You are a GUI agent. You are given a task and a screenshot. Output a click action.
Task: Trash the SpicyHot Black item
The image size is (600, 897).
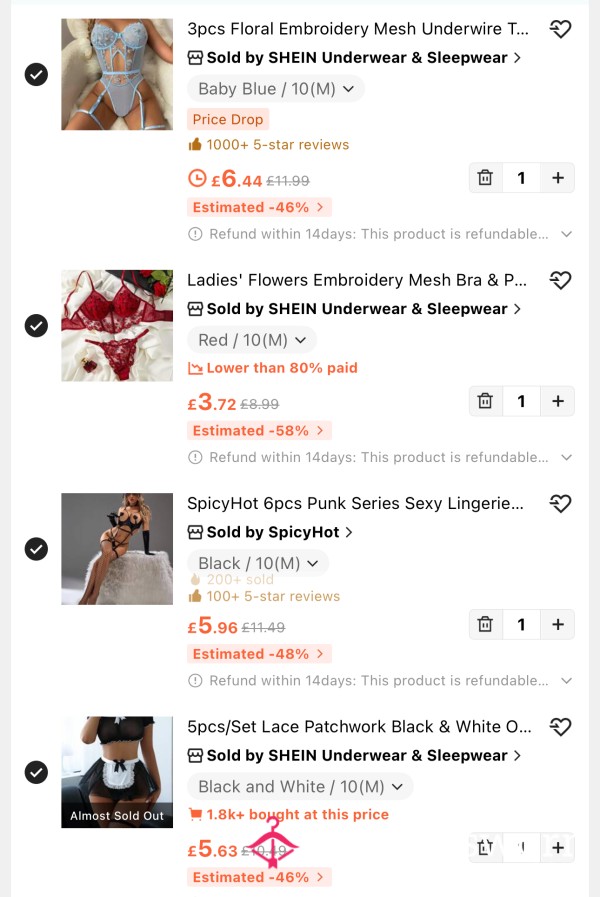click(485, 624)
